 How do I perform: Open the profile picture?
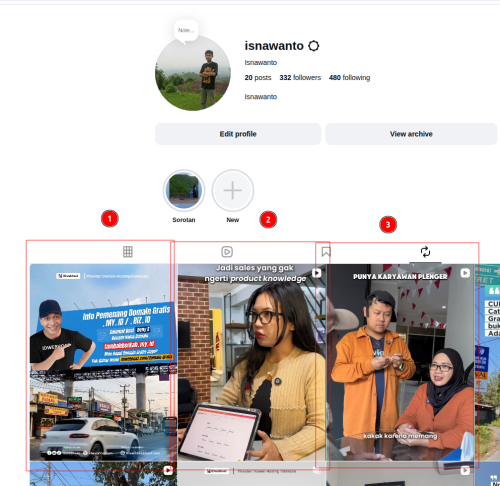(193, 73)
